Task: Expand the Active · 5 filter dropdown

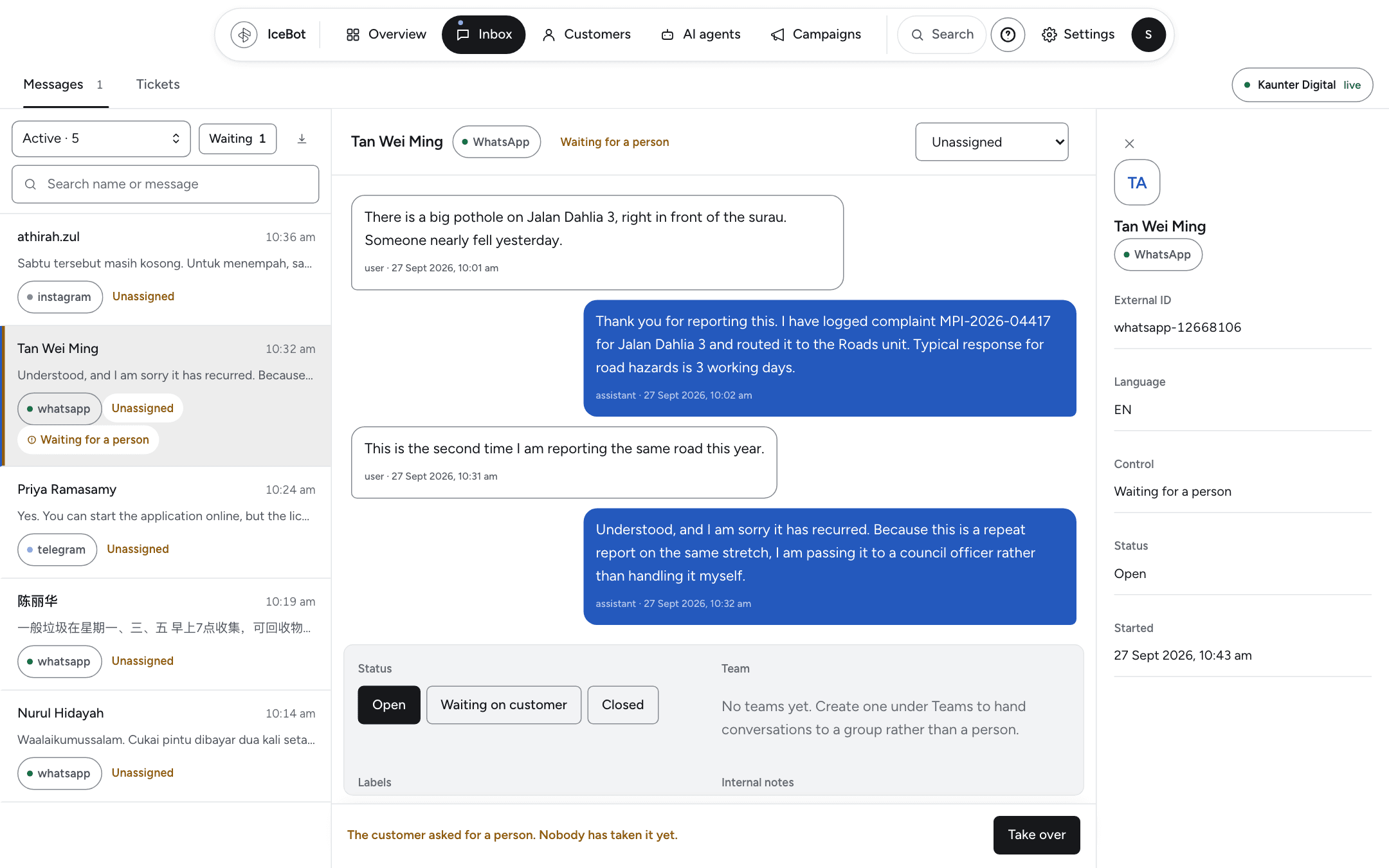Action: tap(101, 139)
